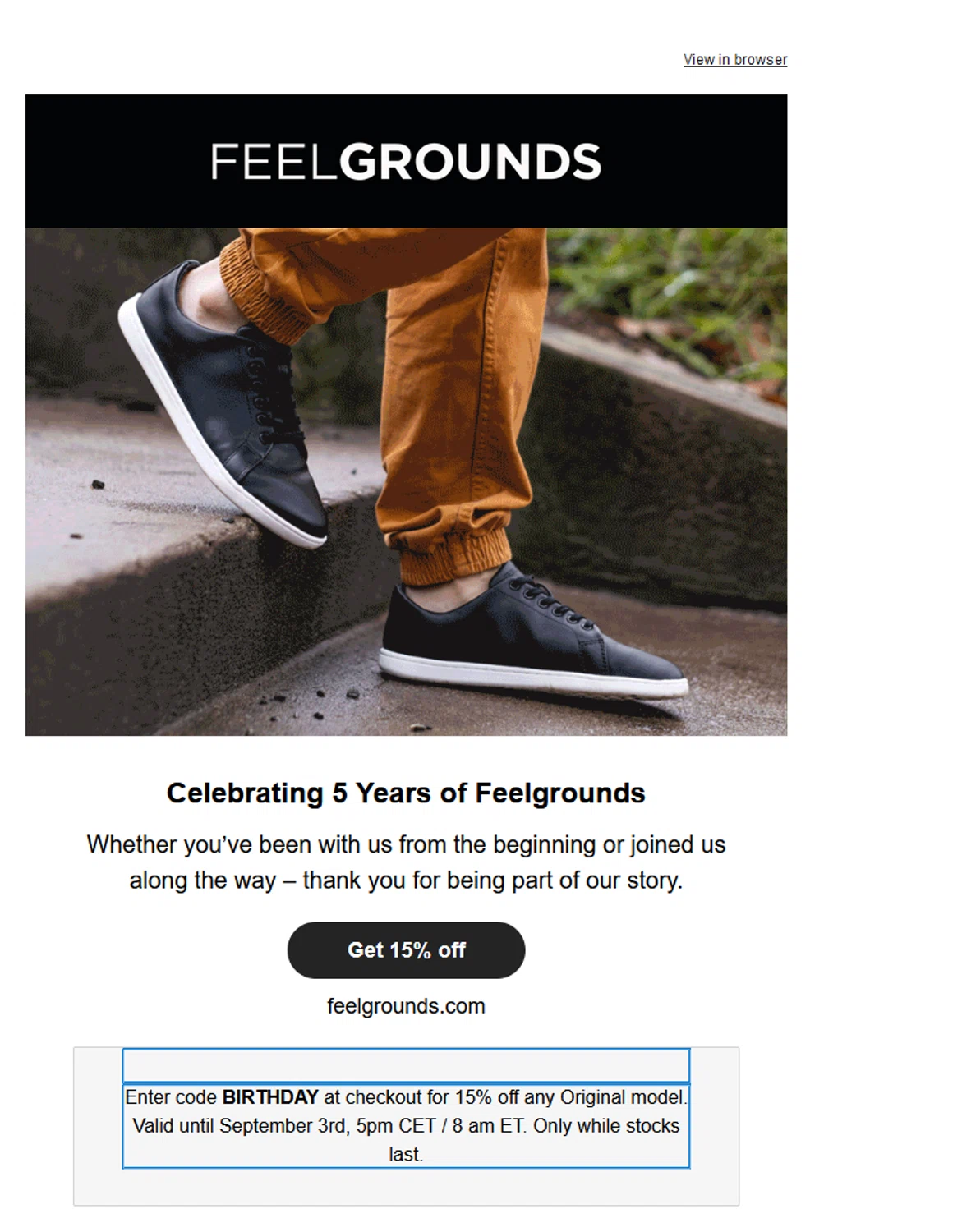The height and width of the screenshot is (1232, 962).
Task: Click the along the way paragraph line
Action: click(406, 880)
